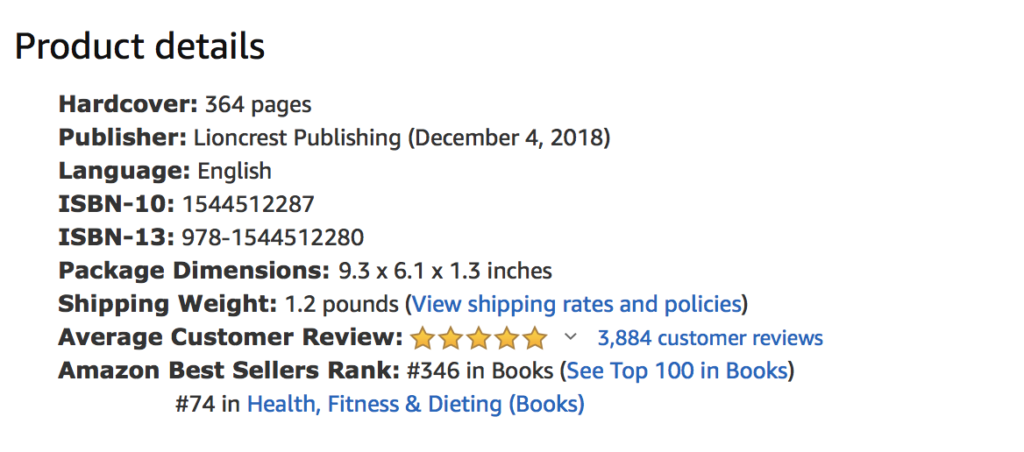Click the package dimensions 9.3 x 6.1 x 1.3 inches
Viewport: 1024px width, 452px height.
pyautogui.click(x=443, y=270)
